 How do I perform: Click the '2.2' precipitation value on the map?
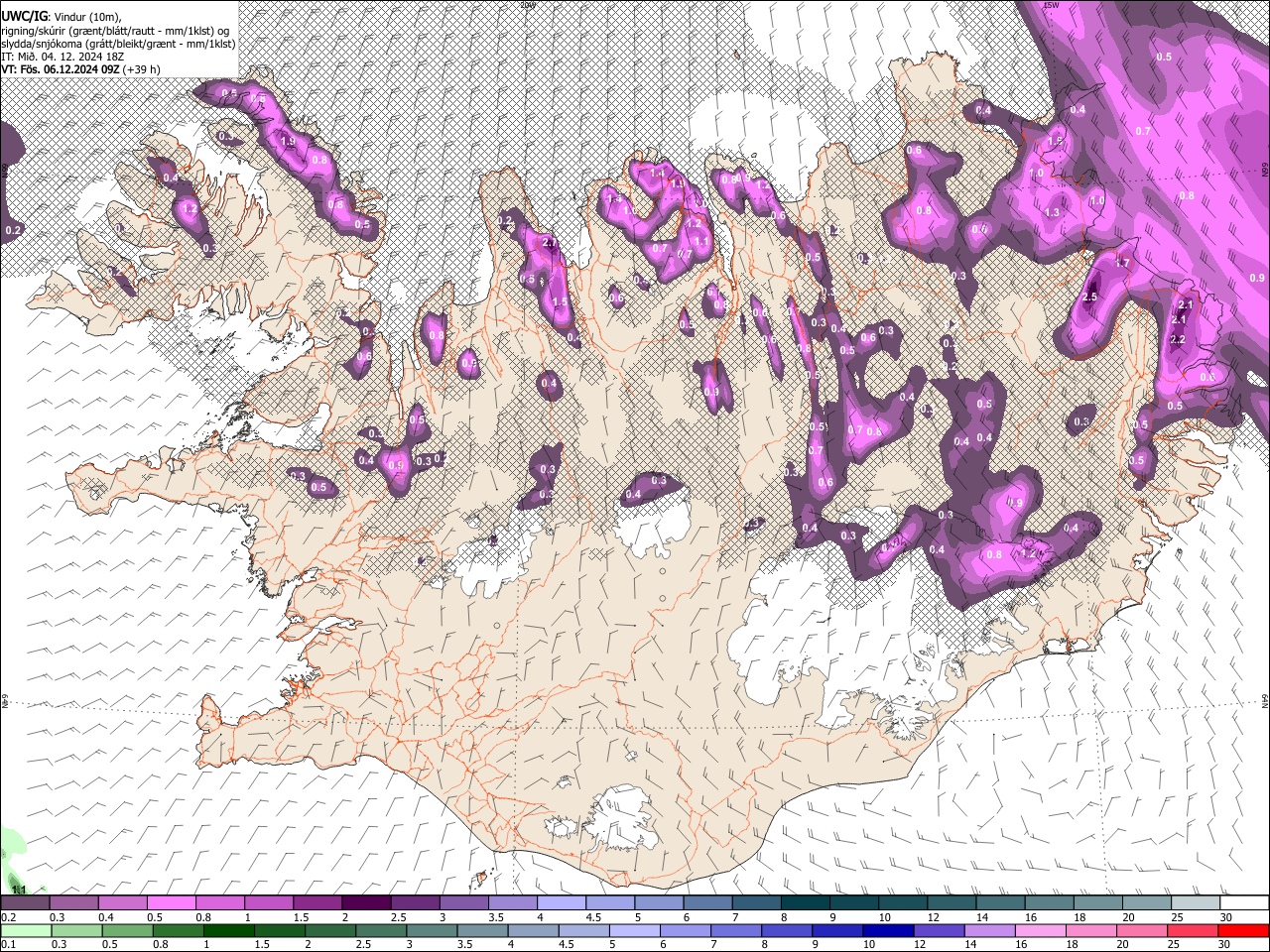point(1178,339)
